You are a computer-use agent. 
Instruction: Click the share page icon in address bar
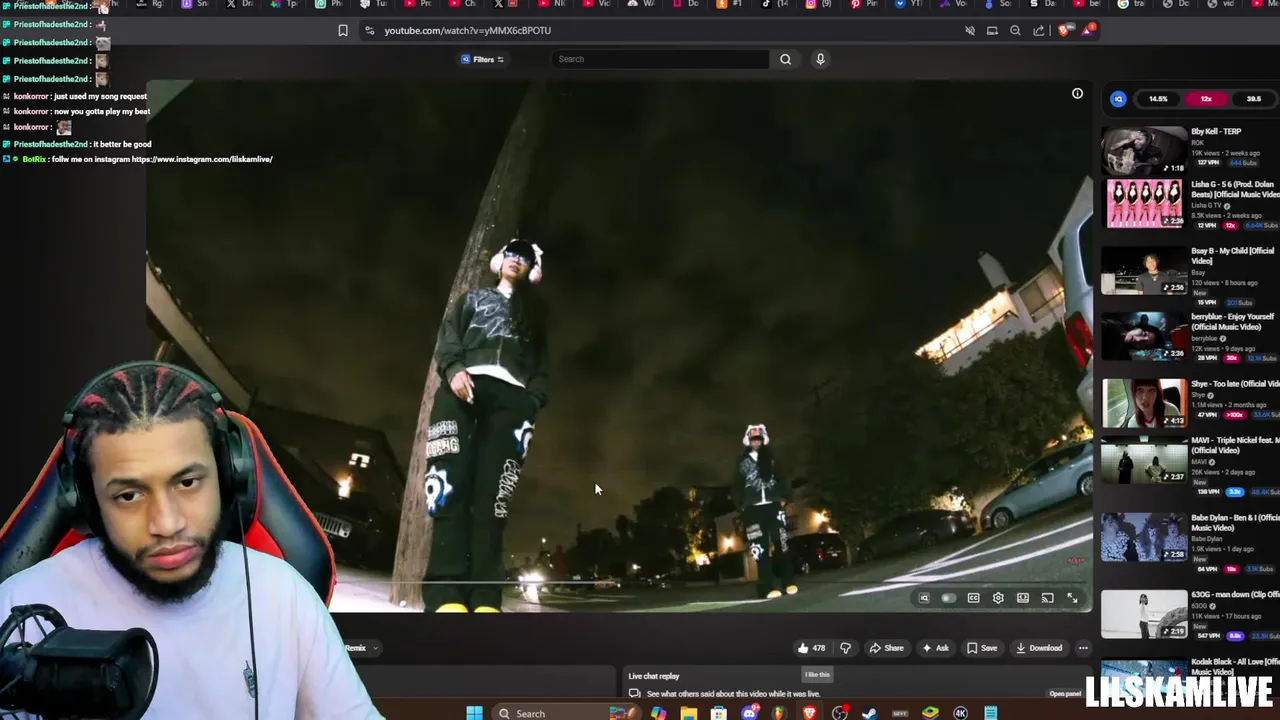pos(1039,30)
